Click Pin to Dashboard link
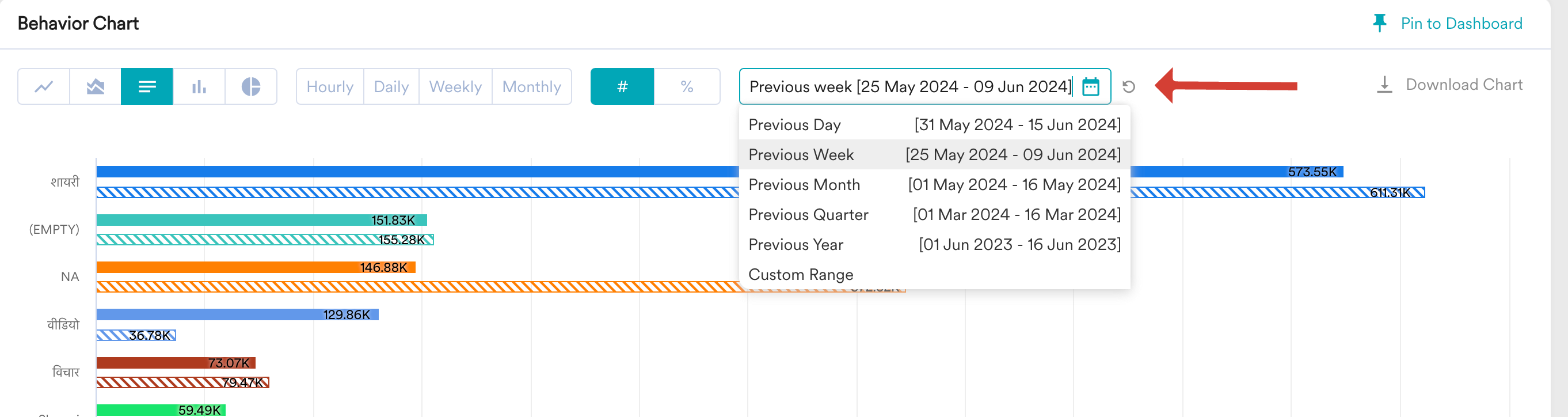Viewport: 1568px width, 417px height. coord(1462,23)
